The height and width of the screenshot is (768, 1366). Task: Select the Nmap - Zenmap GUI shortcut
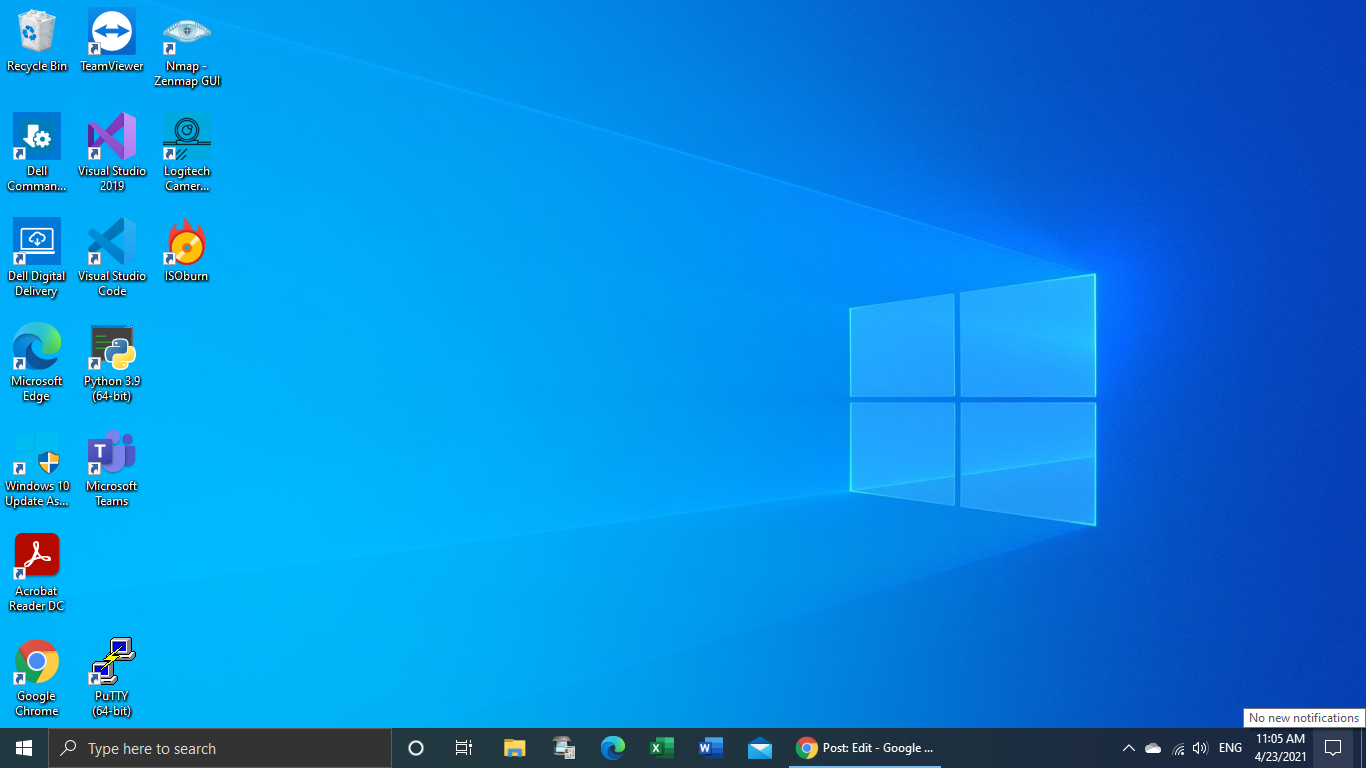coord(187,49)
